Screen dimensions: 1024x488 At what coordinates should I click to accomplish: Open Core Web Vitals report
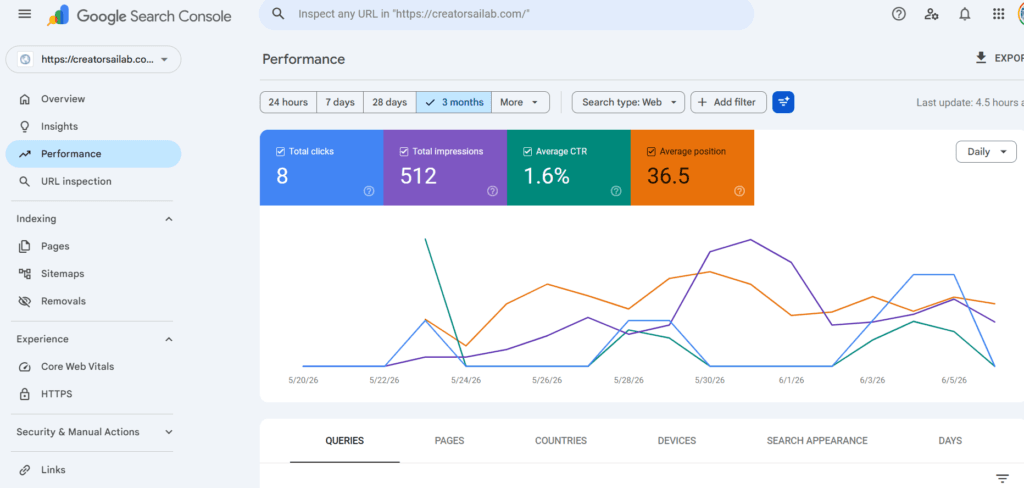[x=77, y=366]
